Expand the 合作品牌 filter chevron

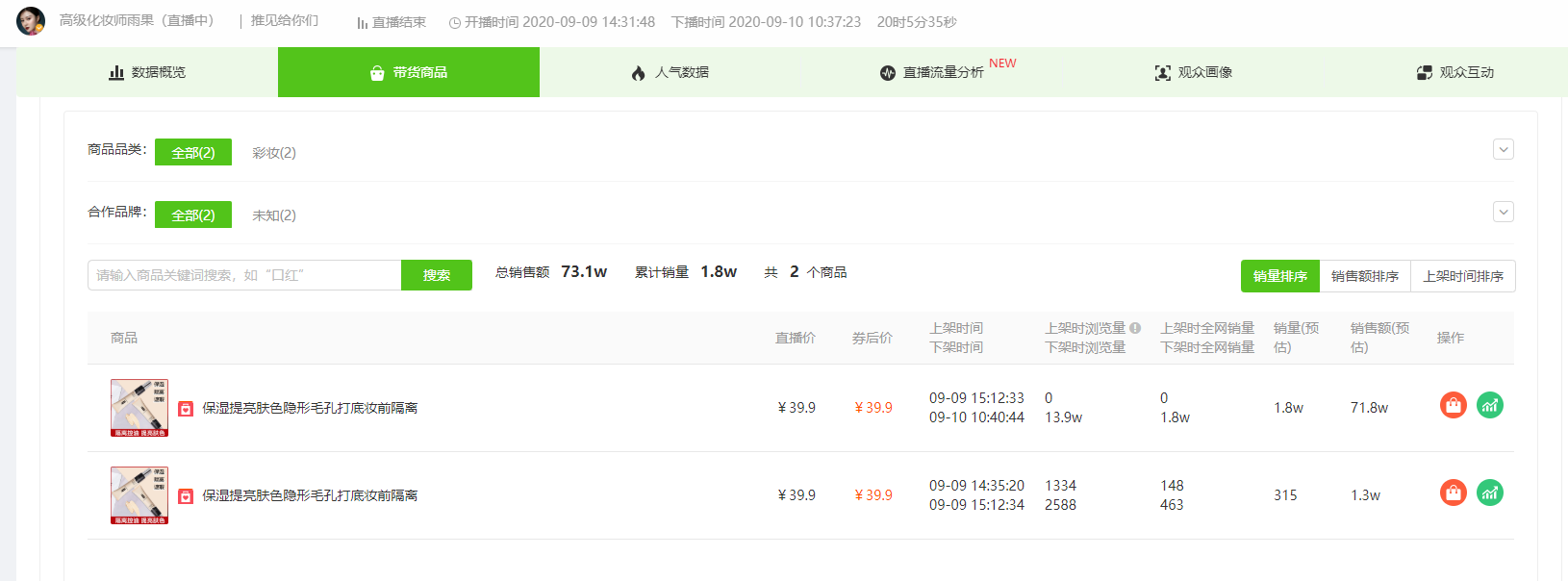pyautogui.click(x=1504, y=212)
